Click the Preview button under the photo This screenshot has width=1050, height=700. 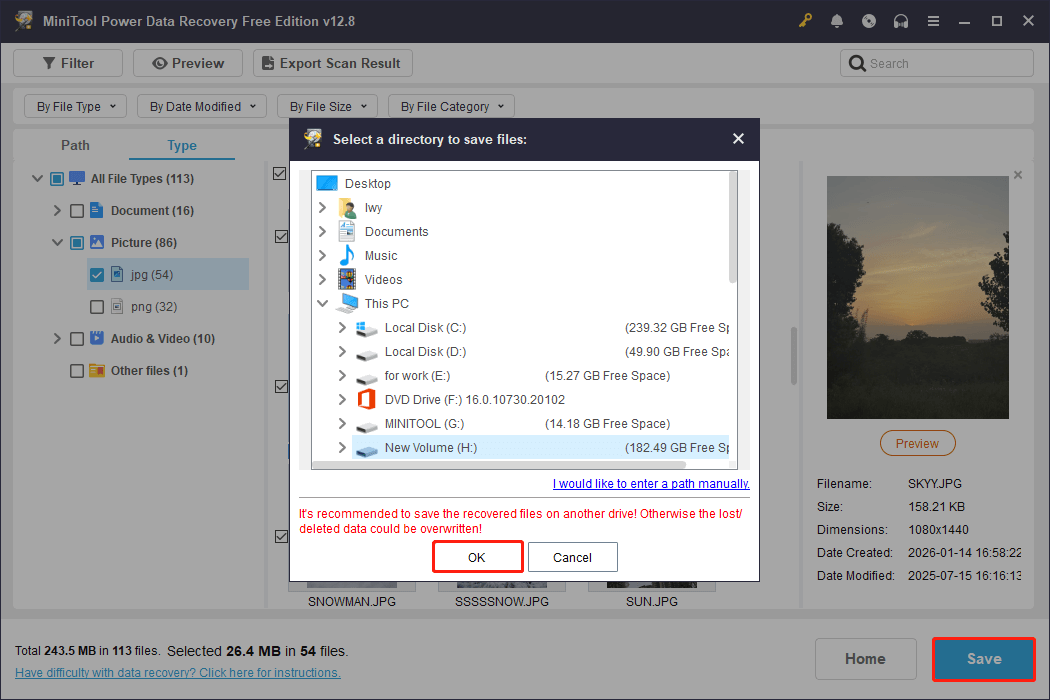917,443
